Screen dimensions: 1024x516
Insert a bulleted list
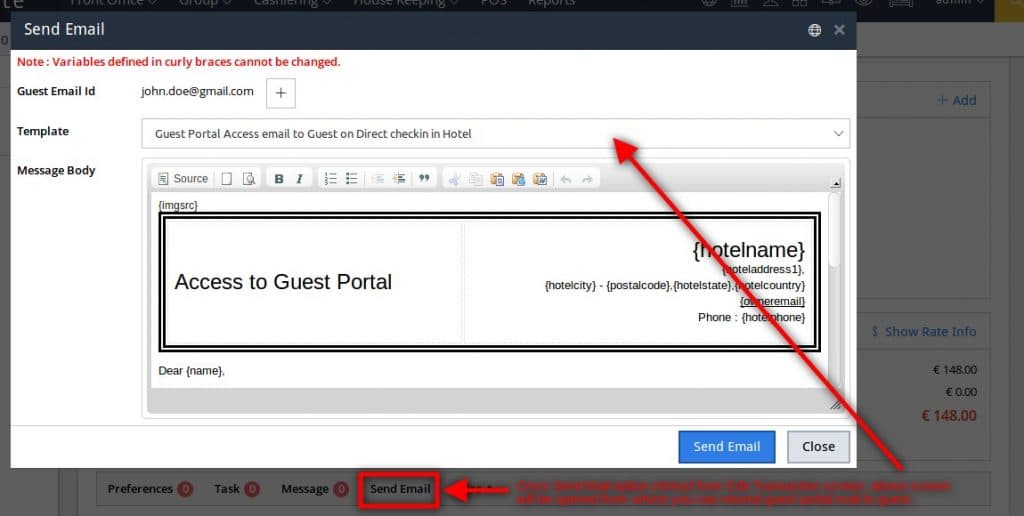point(351,179)
